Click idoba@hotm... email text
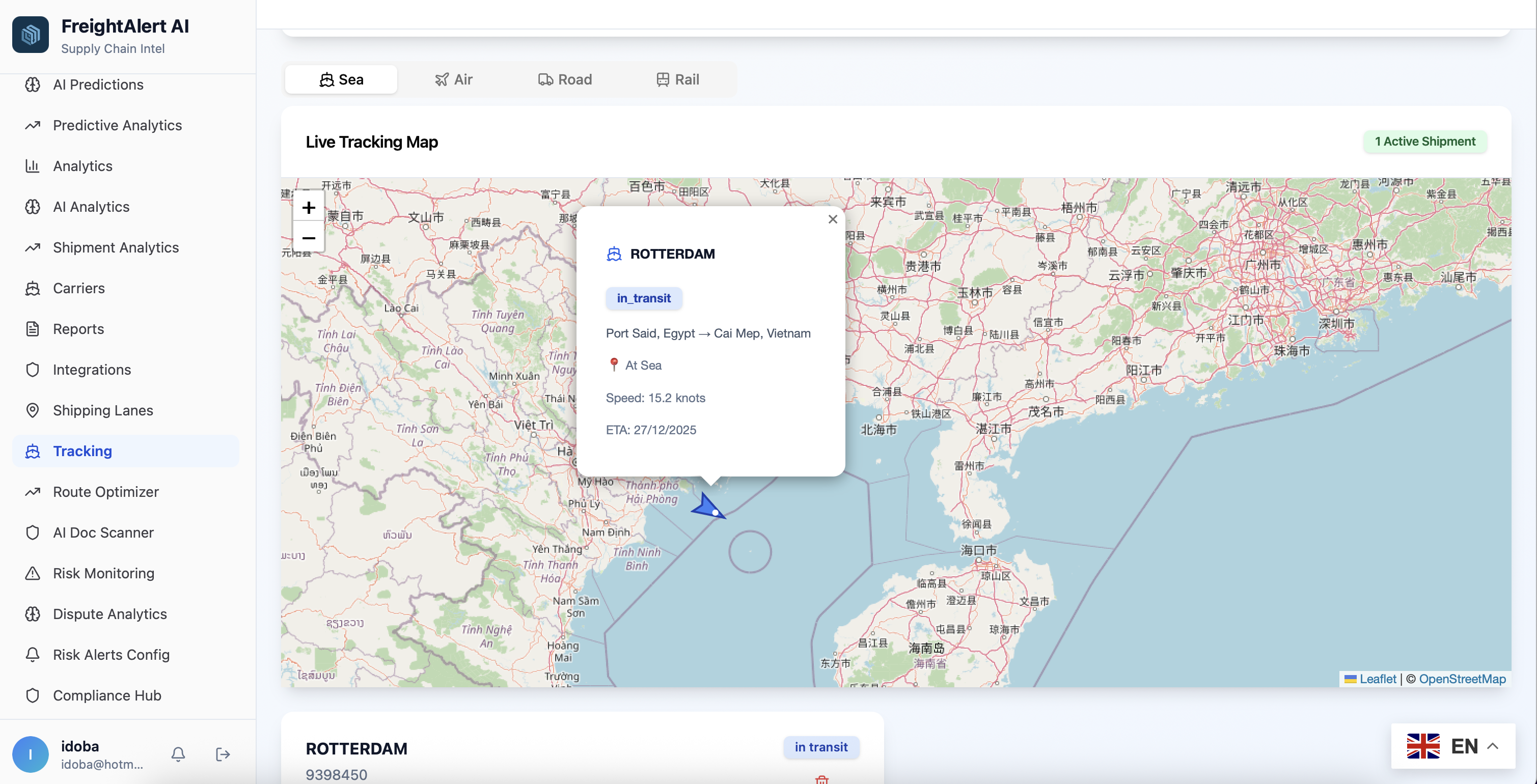 [x=102, y=764]
